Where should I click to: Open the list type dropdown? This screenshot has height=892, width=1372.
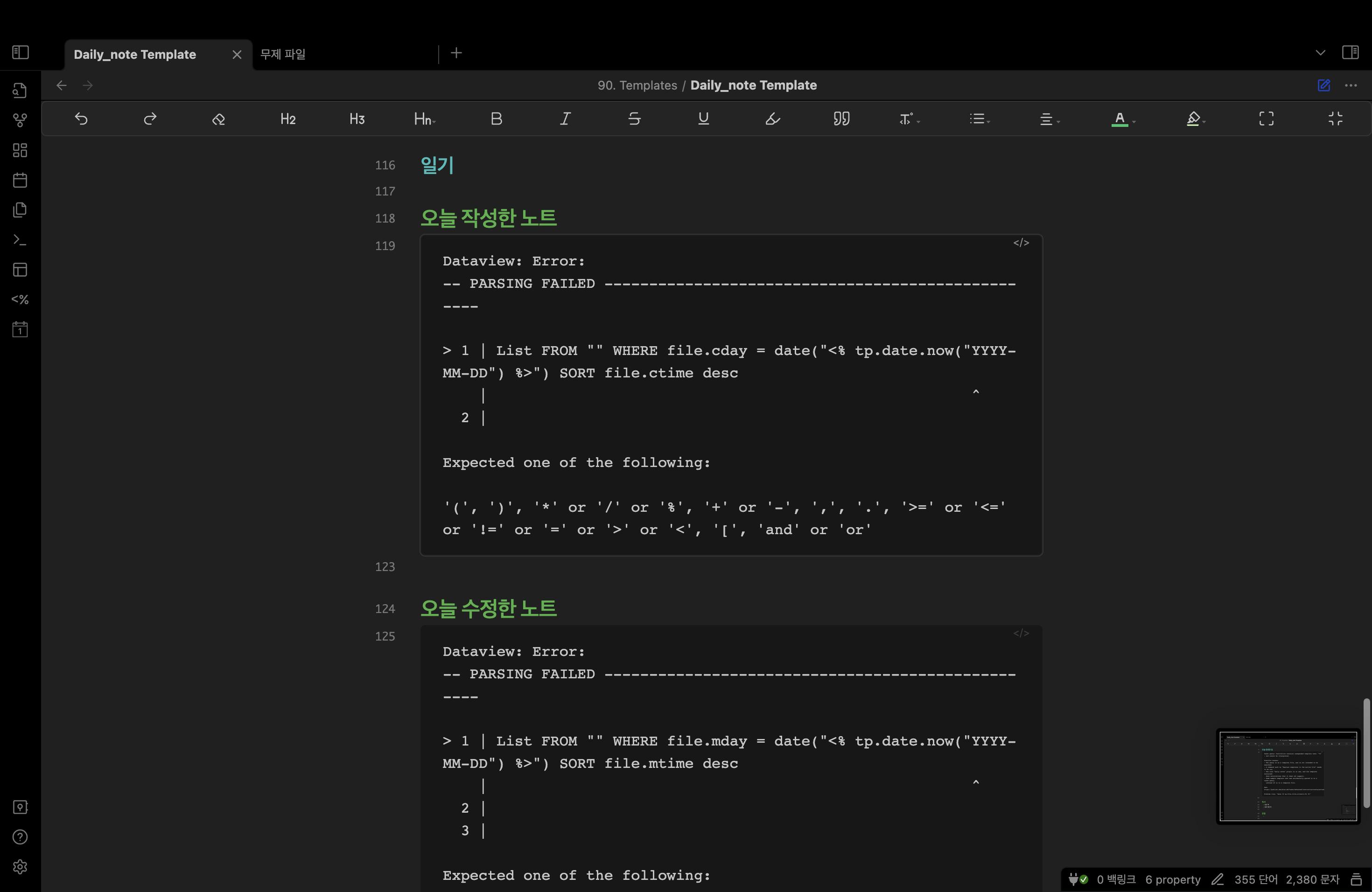(979, 118)
